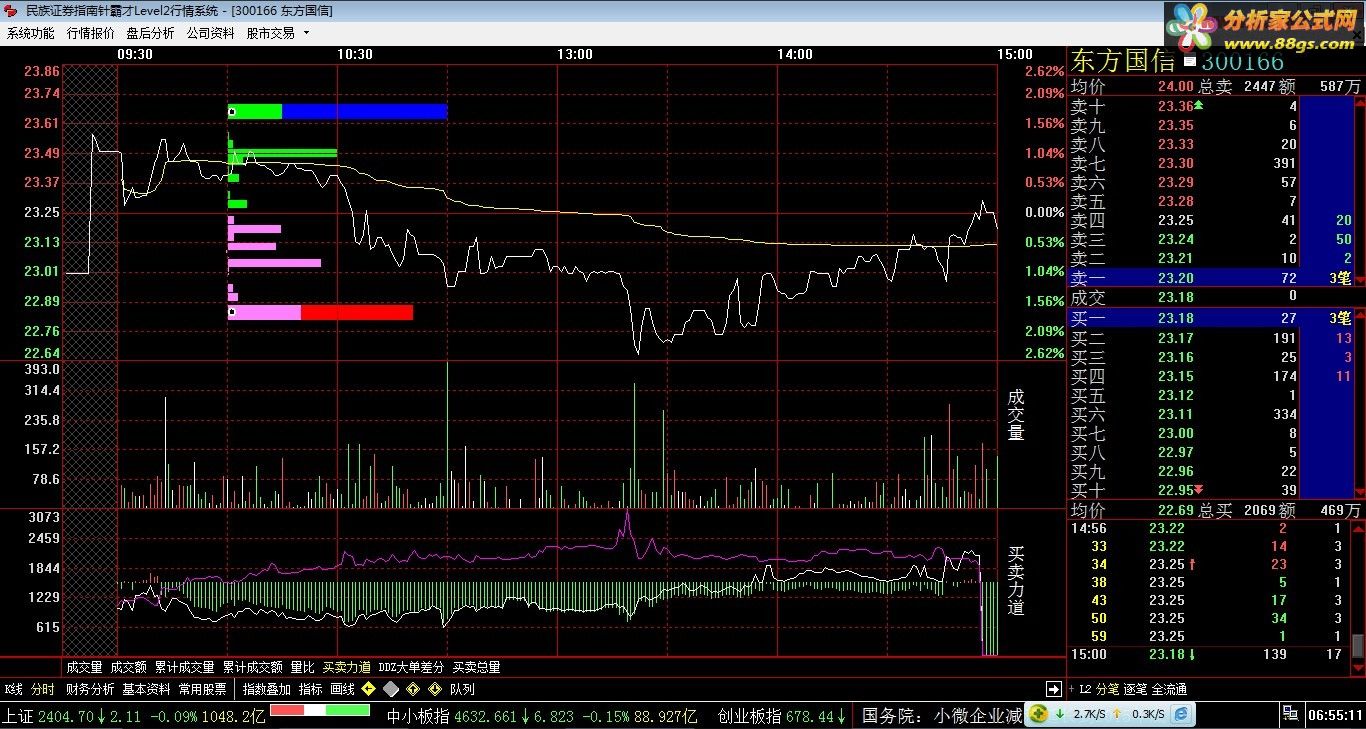Click the 指标 button
1366x729 pixels.
tap(311, 689)
